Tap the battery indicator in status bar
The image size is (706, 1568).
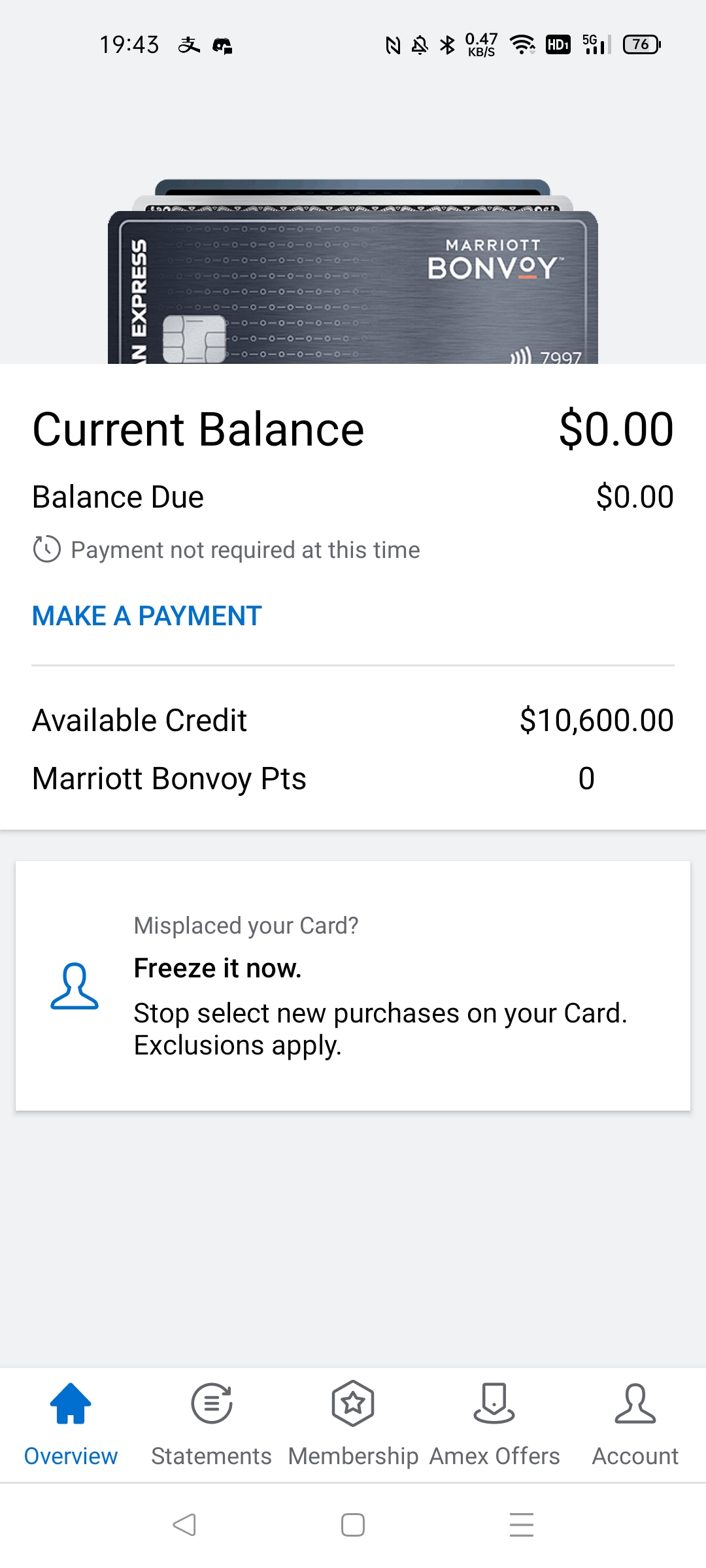pos(642,44)
